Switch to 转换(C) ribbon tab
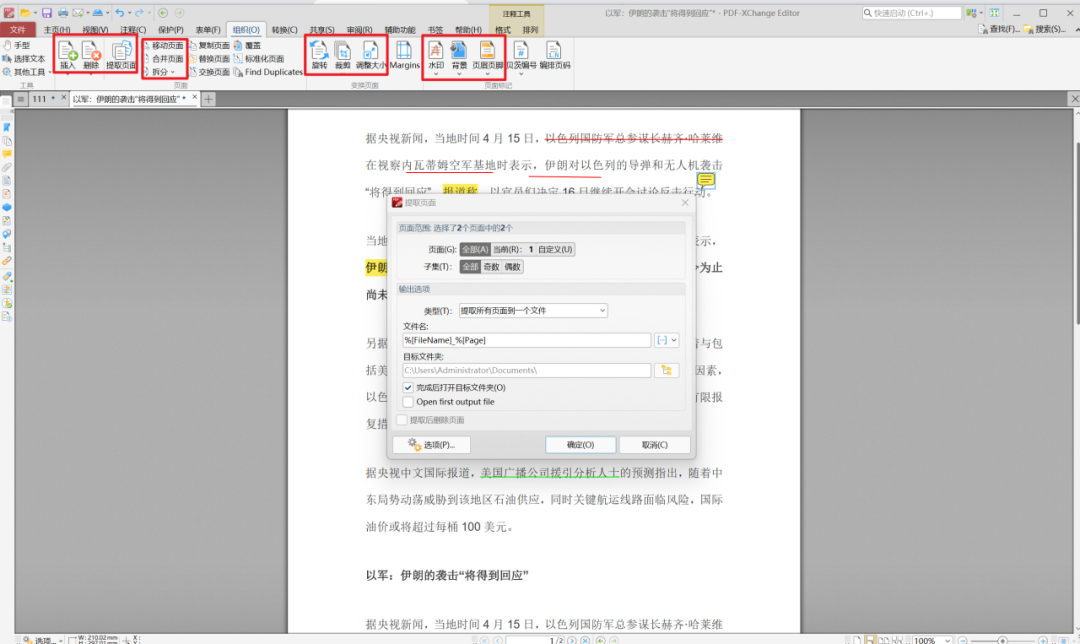This screenshot has width=1080, height=644. click(x=284, y=30)
